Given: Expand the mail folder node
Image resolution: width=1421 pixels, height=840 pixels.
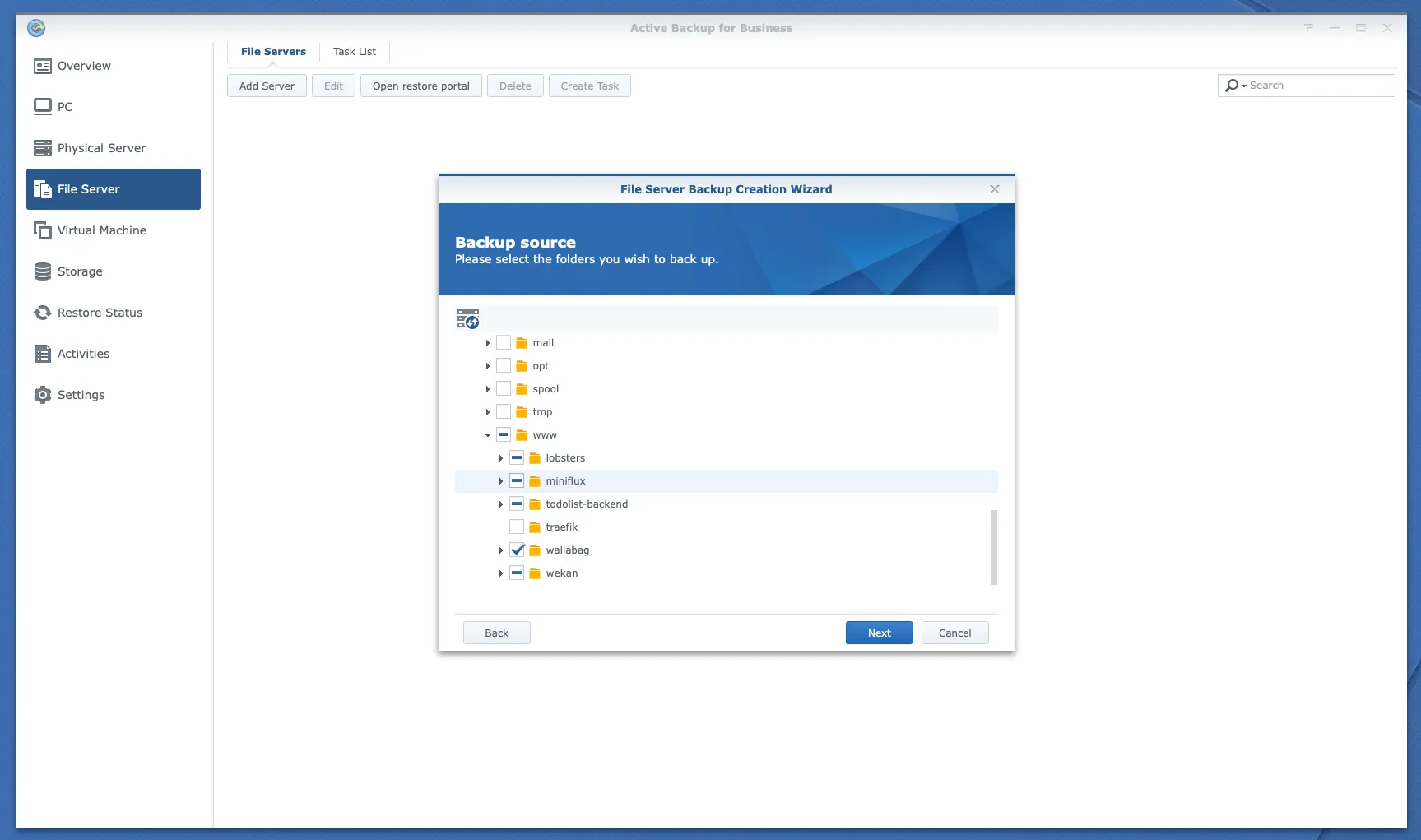Looking at the screenshot, I should coord(488,343).
